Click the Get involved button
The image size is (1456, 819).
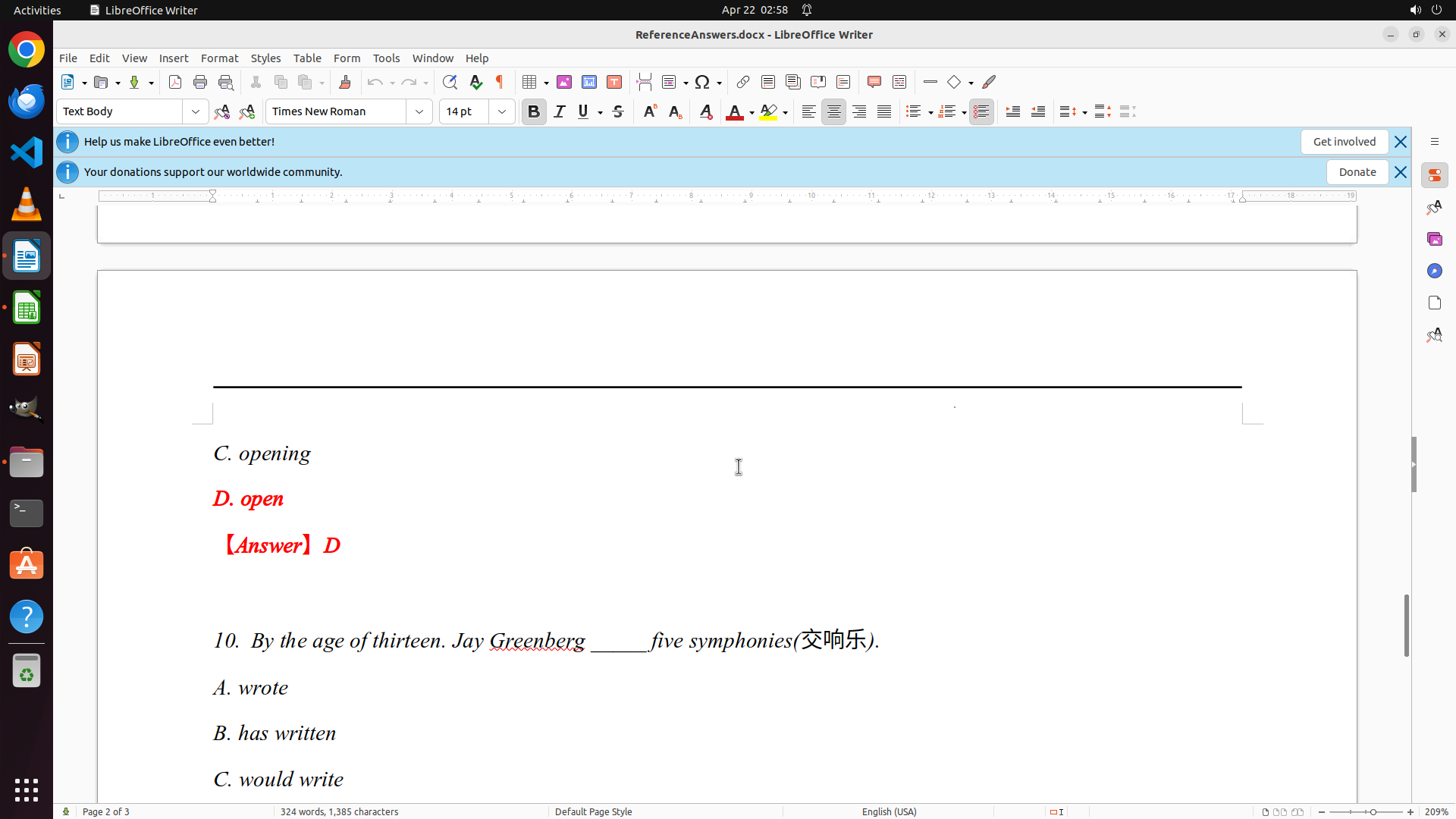[1344, 142]
